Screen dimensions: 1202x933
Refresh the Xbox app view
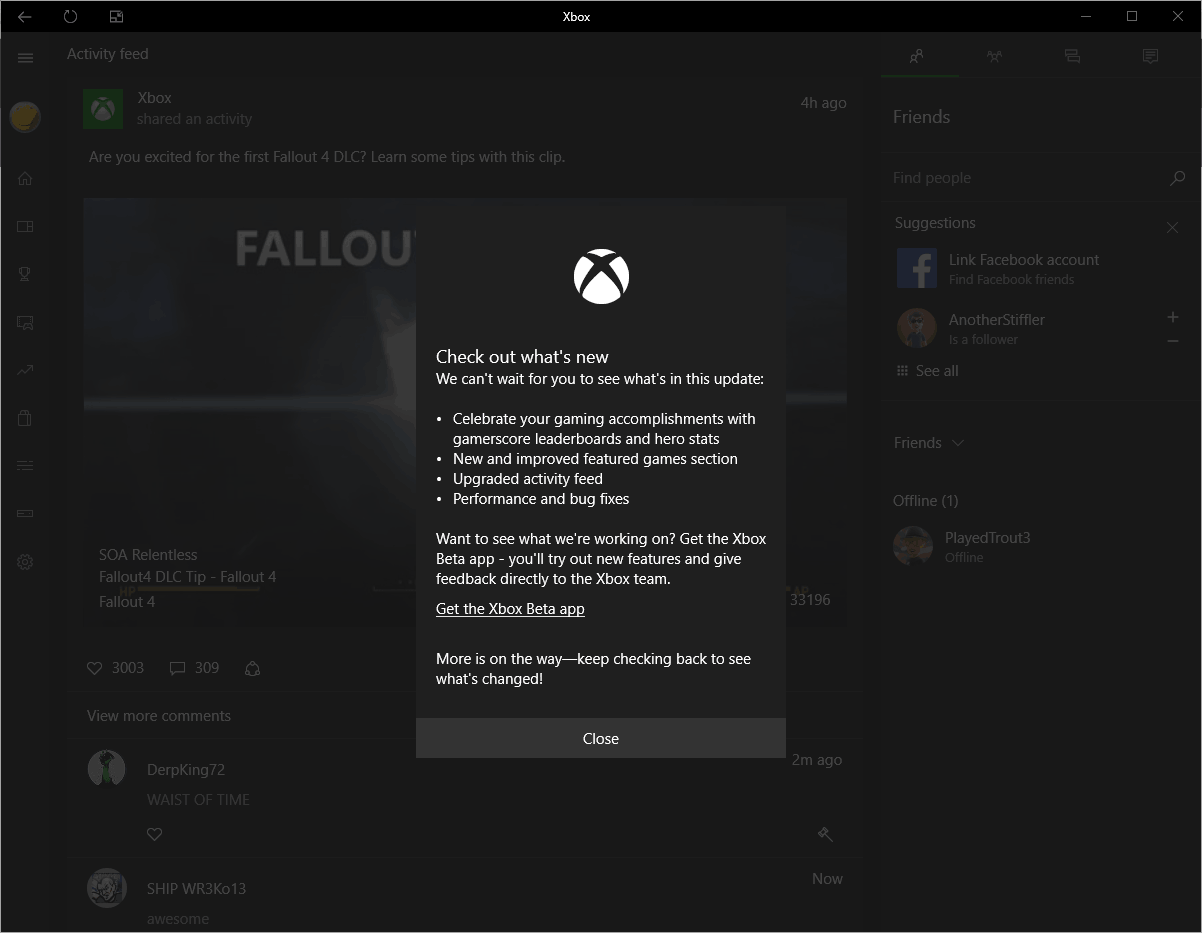70,16
